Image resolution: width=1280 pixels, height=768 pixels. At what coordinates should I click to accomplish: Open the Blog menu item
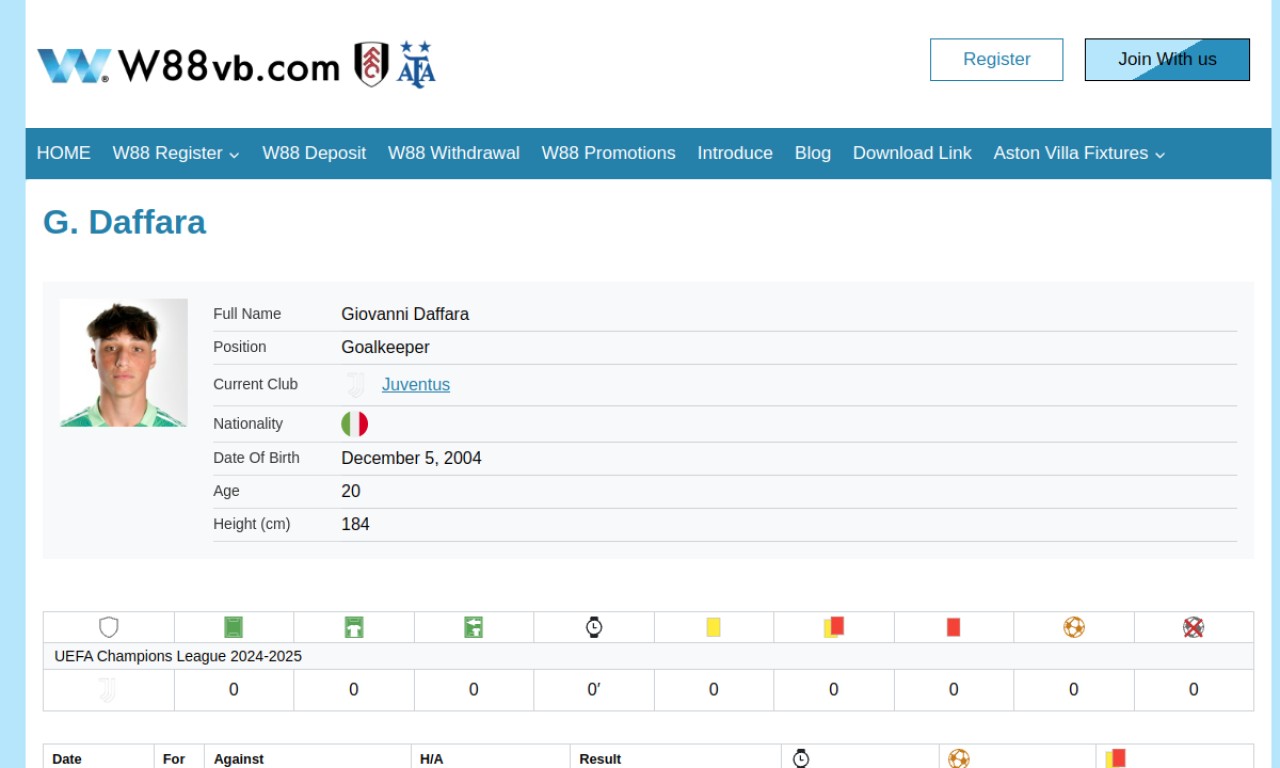click(x=813, y=153)
